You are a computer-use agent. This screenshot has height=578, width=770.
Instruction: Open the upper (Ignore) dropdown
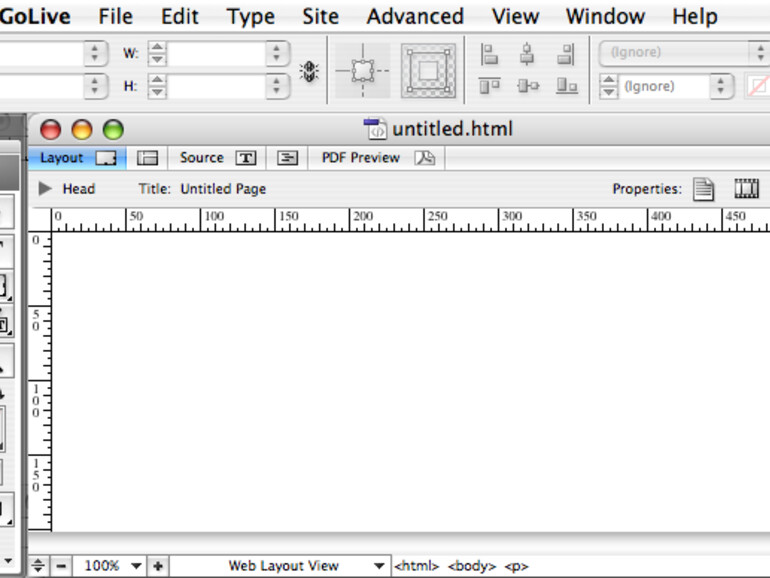(x=684, y=53)
